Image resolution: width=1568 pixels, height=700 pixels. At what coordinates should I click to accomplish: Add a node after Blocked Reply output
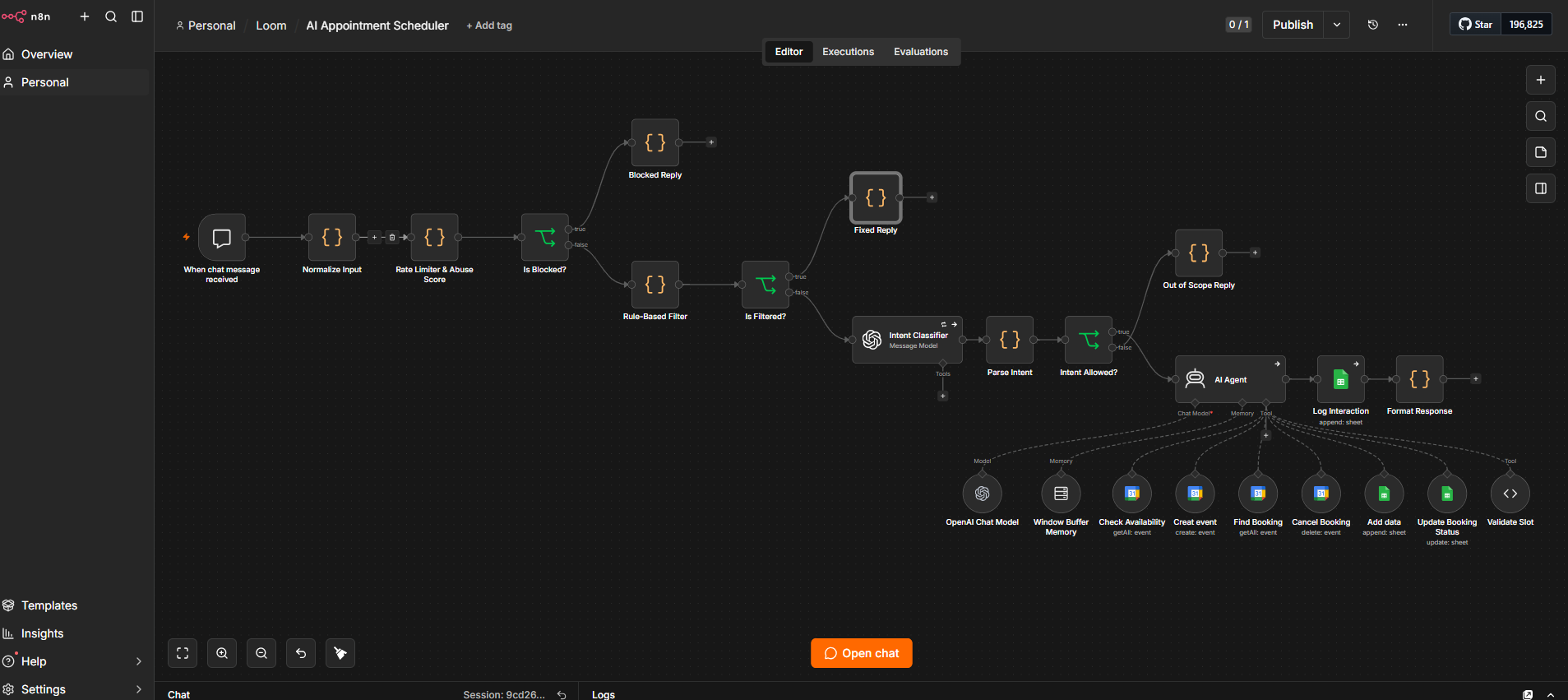pyautogui.click(x=711, y=142)
